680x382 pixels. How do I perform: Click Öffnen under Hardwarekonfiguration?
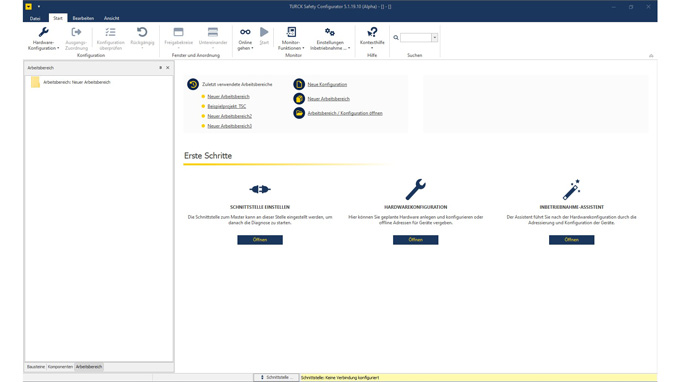coord(415,240)
